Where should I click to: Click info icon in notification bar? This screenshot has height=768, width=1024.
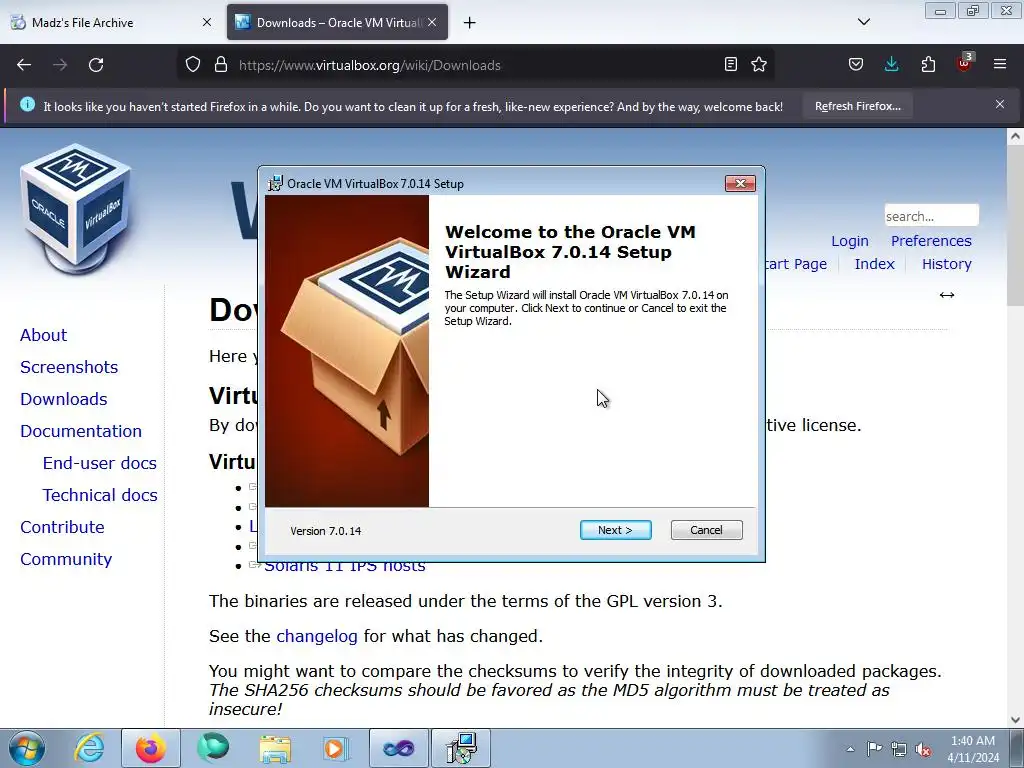coord(27,104)
